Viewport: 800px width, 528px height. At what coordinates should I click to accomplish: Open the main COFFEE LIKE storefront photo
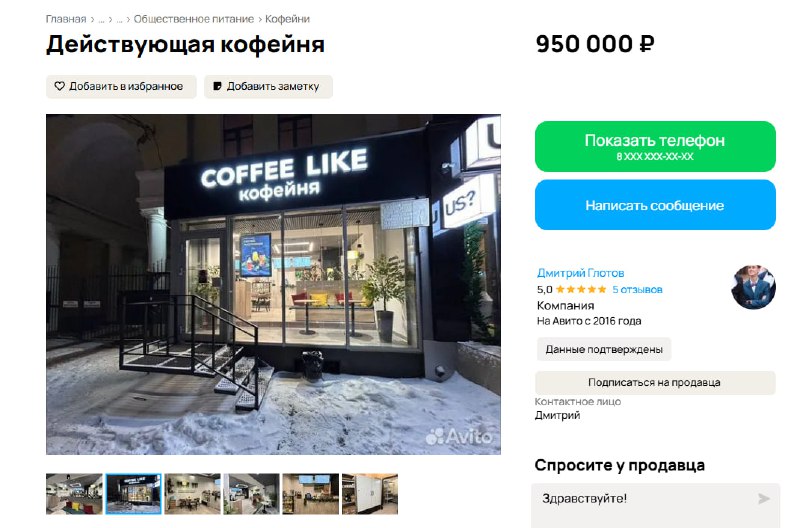(x=273, y=284)
